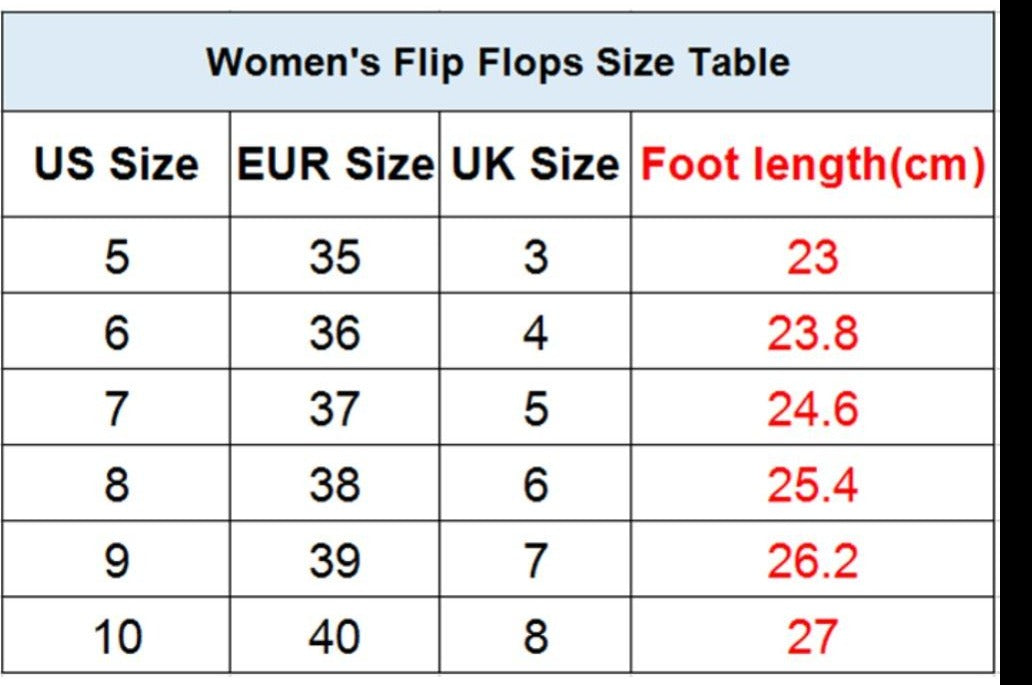Click foot length value 23.8
The height and width of the screenshot is (685, 1032).
812,333
